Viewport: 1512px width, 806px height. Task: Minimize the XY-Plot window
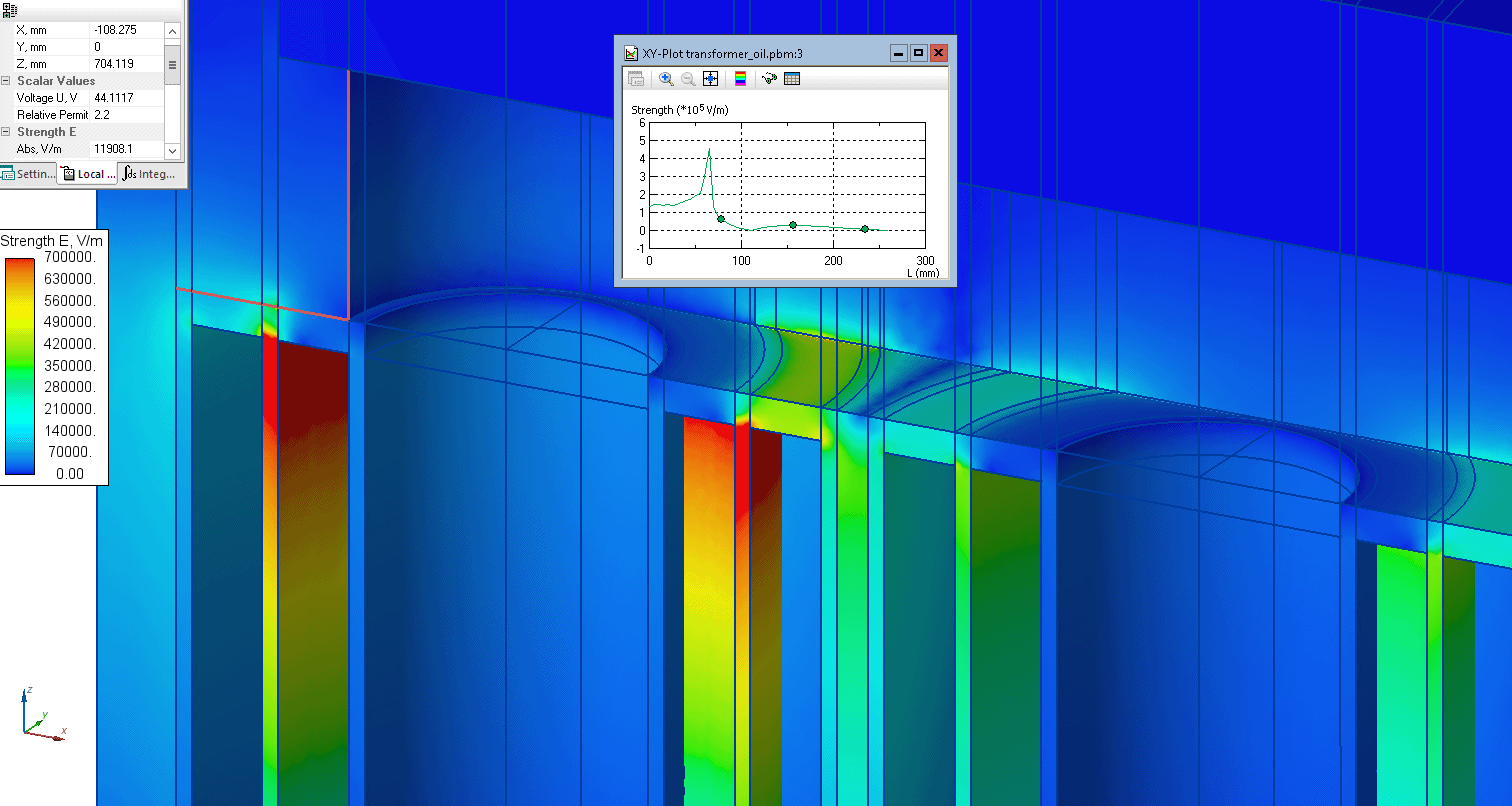click(x=899, y=53)
